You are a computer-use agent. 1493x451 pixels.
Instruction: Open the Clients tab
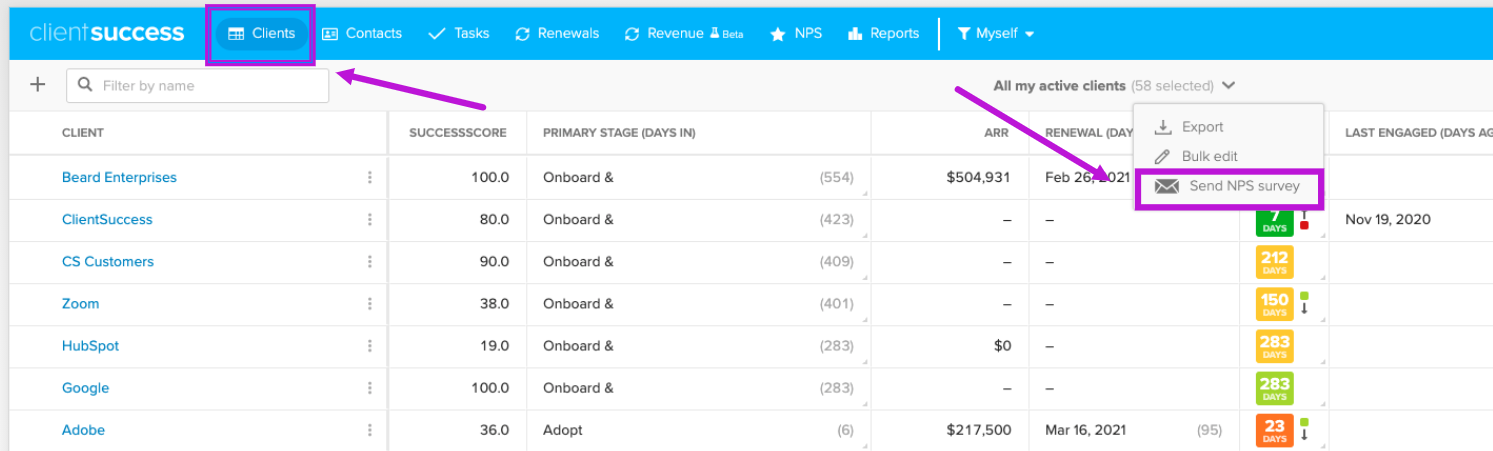(x=262, y=33)
